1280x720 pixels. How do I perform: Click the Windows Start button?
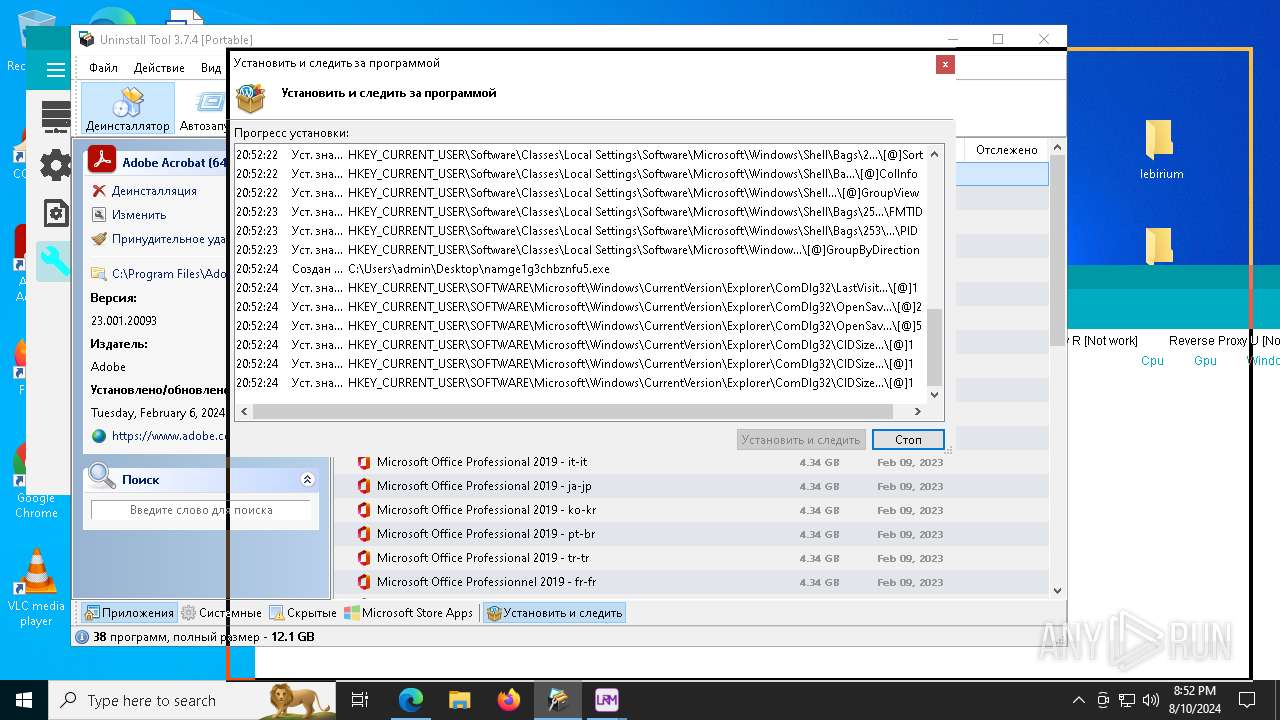pyautogui.click(x=24, y=700)
